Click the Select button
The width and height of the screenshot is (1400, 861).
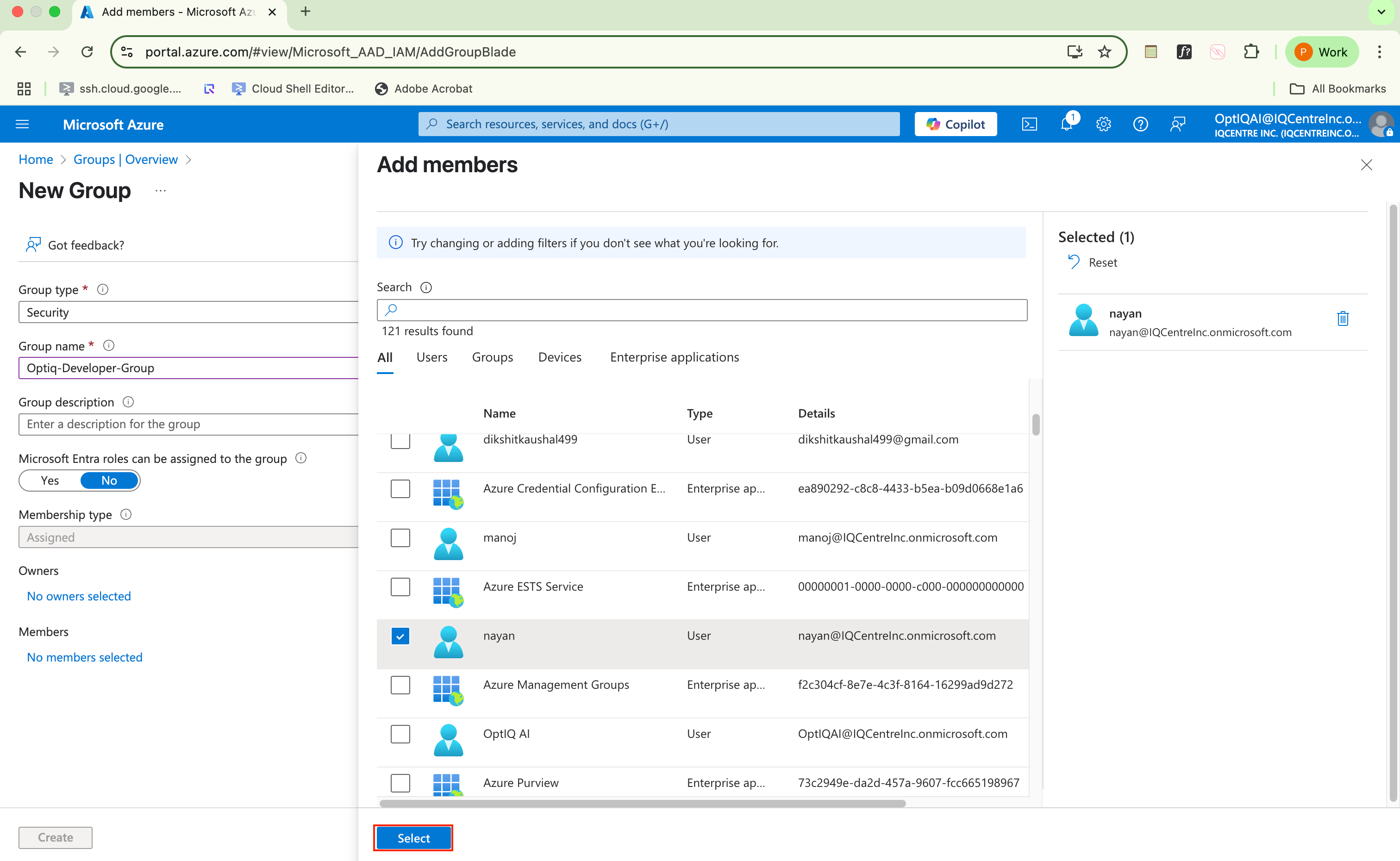tap(413, 838)
